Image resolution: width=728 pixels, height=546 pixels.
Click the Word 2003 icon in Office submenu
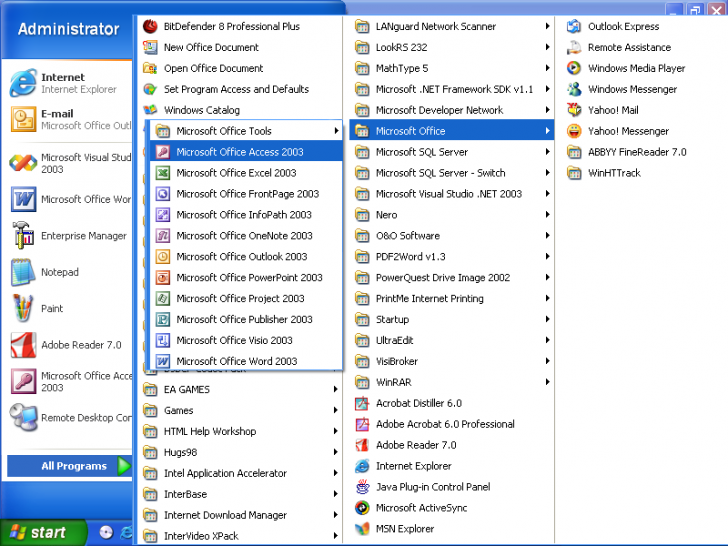click(162, 361)
